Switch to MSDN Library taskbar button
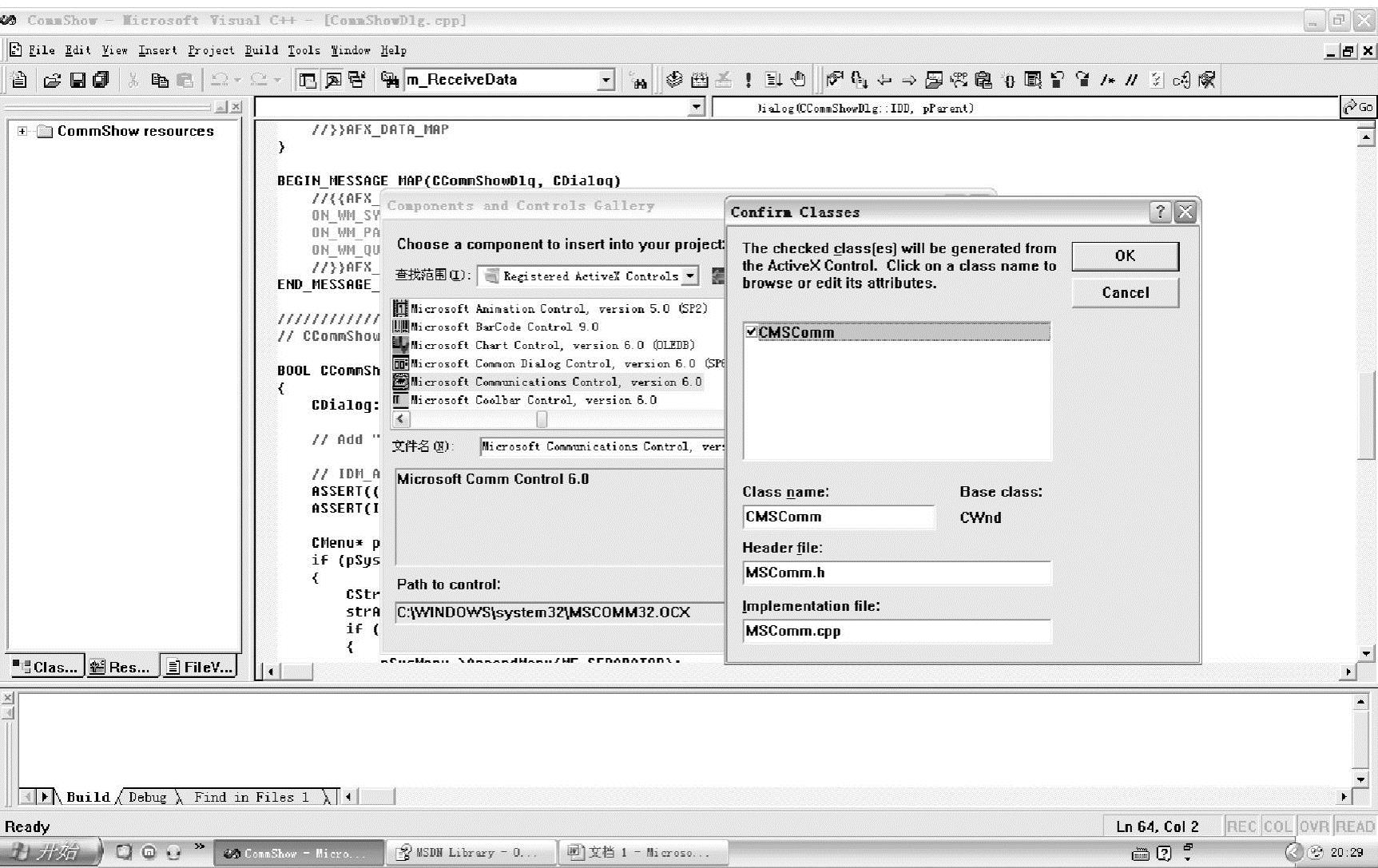The height and width of the screenshot is (868, 1378). [472, 853]
